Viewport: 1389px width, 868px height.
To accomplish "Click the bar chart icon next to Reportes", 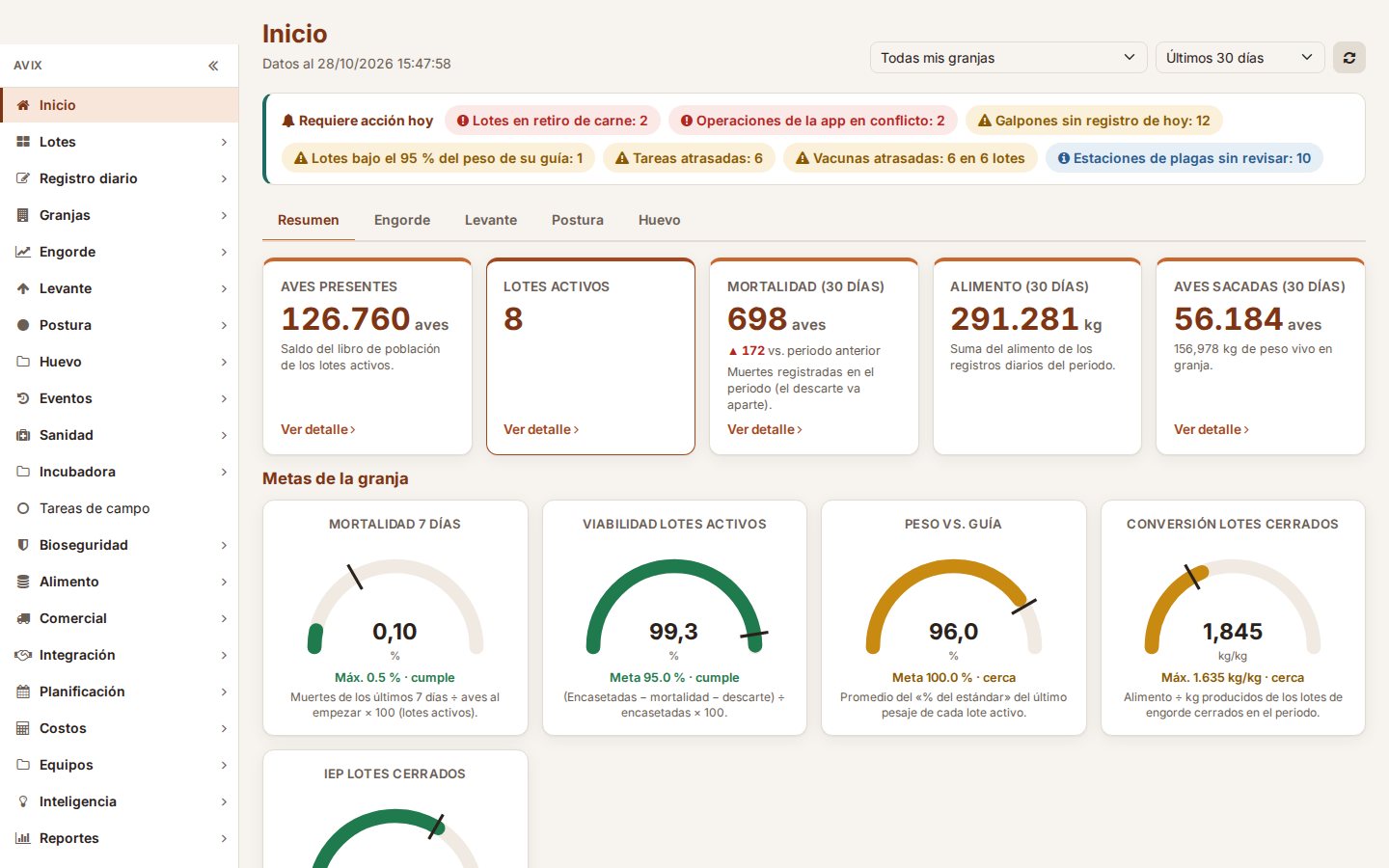I will tap(23, 838).
